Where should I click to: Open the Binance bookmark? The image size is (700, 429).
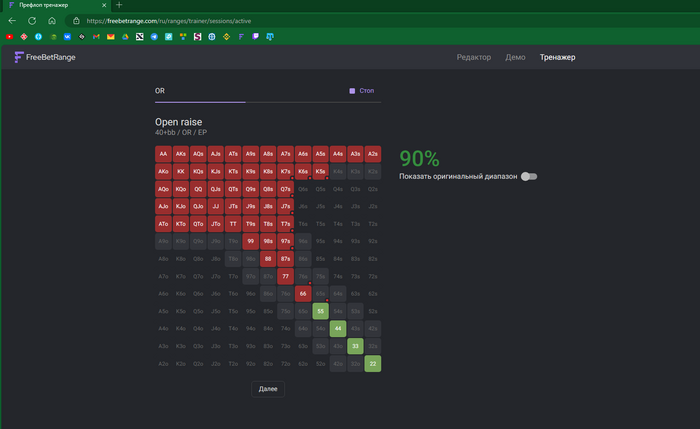coord(226,37)
